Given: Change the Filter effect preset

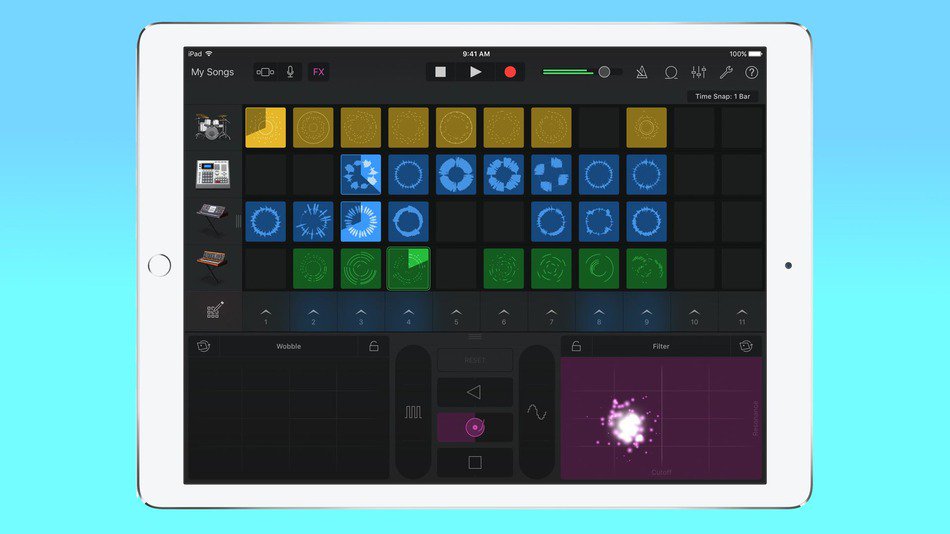Looking at the screenshot, I should [x=661, y=346].
